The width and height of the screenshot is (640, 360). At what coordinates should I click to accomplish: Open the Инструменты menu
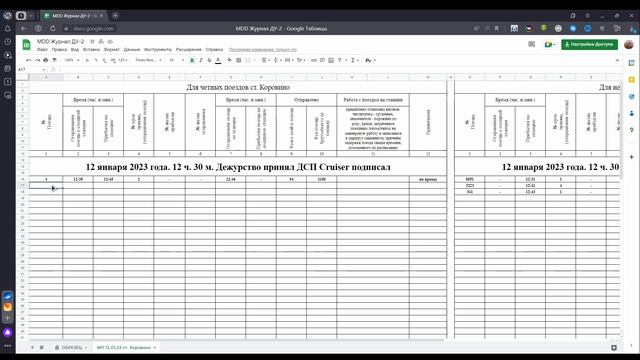[x=158, y=49]
